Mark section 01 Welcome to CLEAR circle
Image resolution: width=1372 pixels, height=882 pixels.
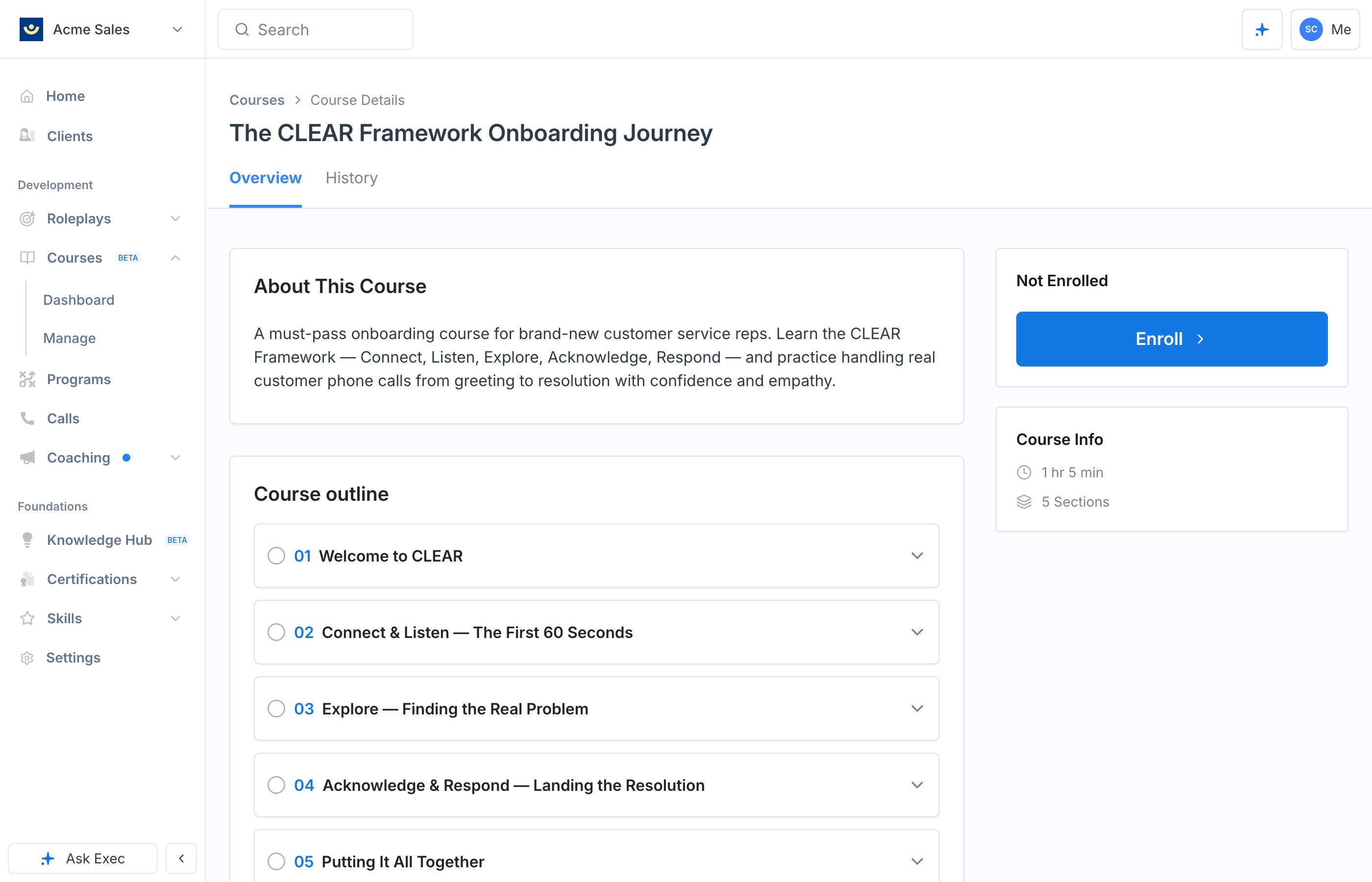[276, 556]
